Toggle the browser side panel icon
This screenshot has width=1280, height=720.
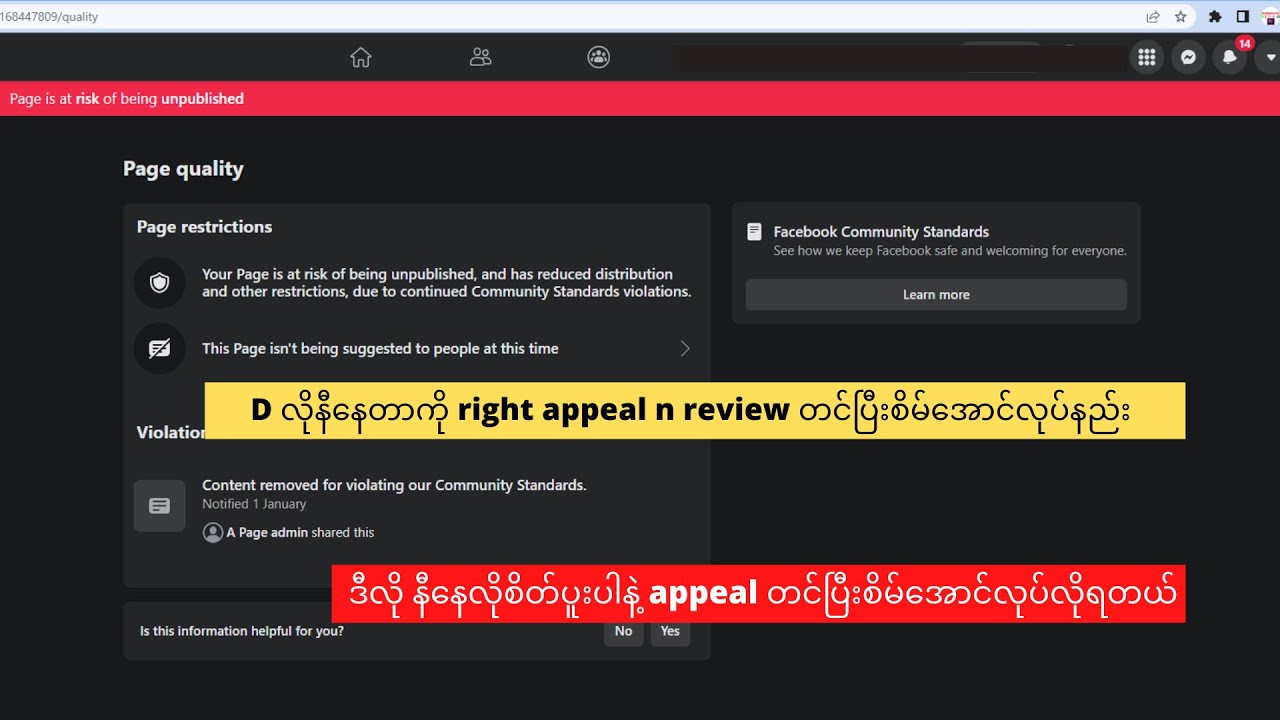click(x=1243, y=16)
